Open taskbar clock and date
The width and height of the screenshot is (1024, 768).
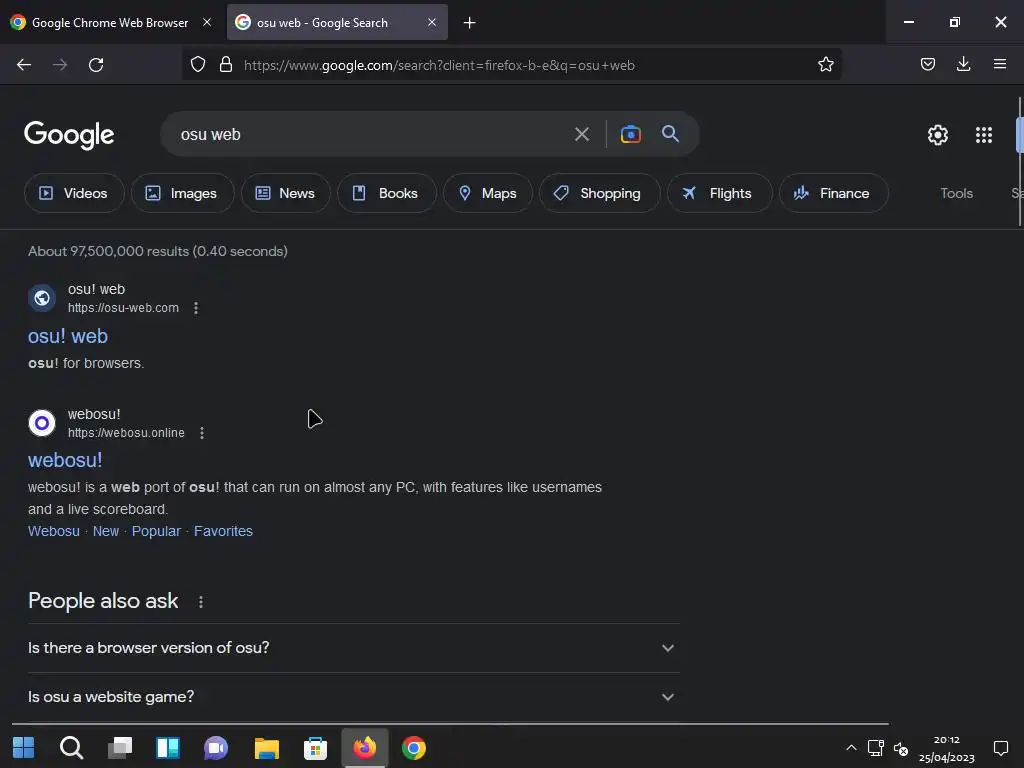tap(946, 748)
